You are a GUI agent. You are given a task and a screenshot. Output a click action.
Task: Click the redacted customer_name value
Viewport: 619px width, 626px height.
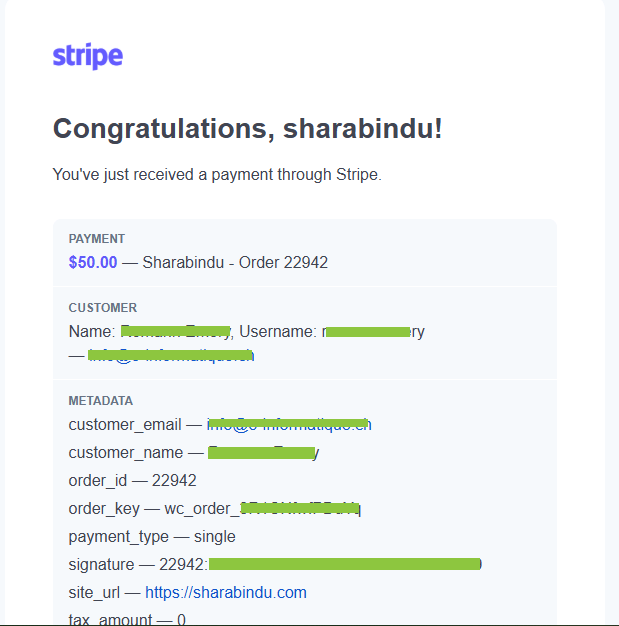263,453
